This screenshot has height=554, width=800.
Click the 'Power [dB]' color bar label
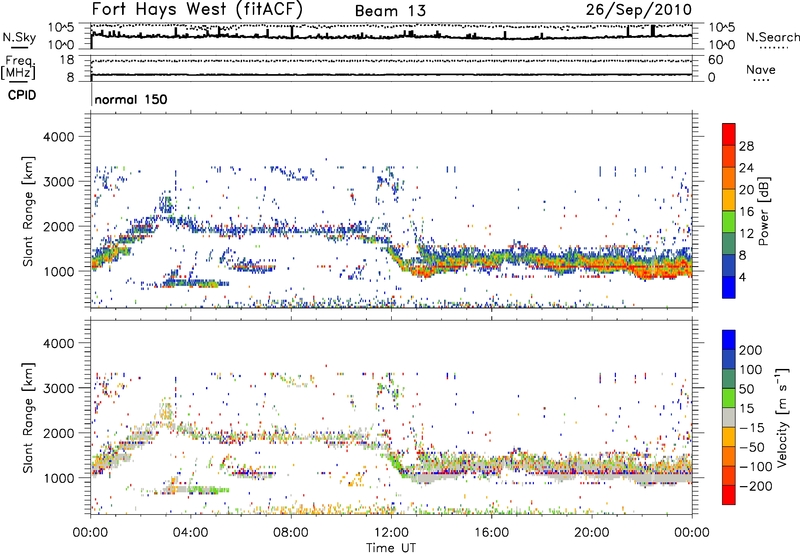(x=763, y=211)
